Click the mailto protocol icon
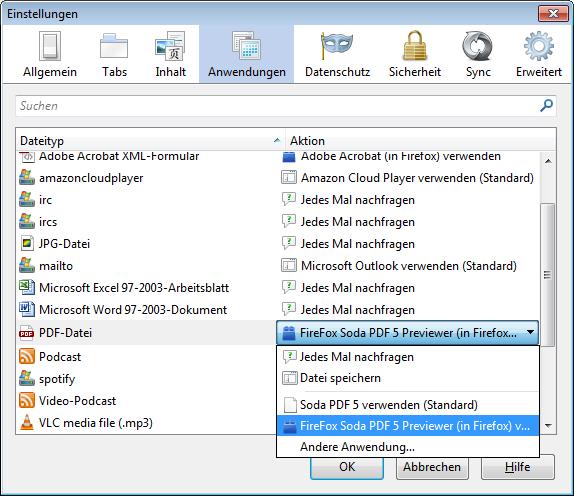Viewport: 574px width, 496px height. tap(27, 265)
